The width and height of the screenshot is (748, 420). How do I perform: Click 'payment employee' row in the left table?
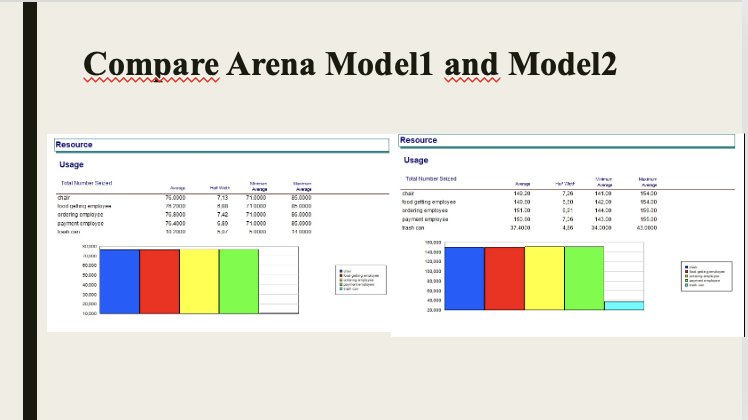[x=80, y=223]
